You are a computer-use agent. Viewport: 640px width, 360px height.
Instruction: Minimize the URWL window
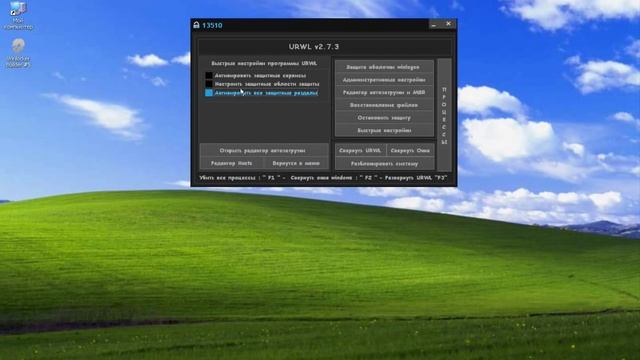pos(434,24)
